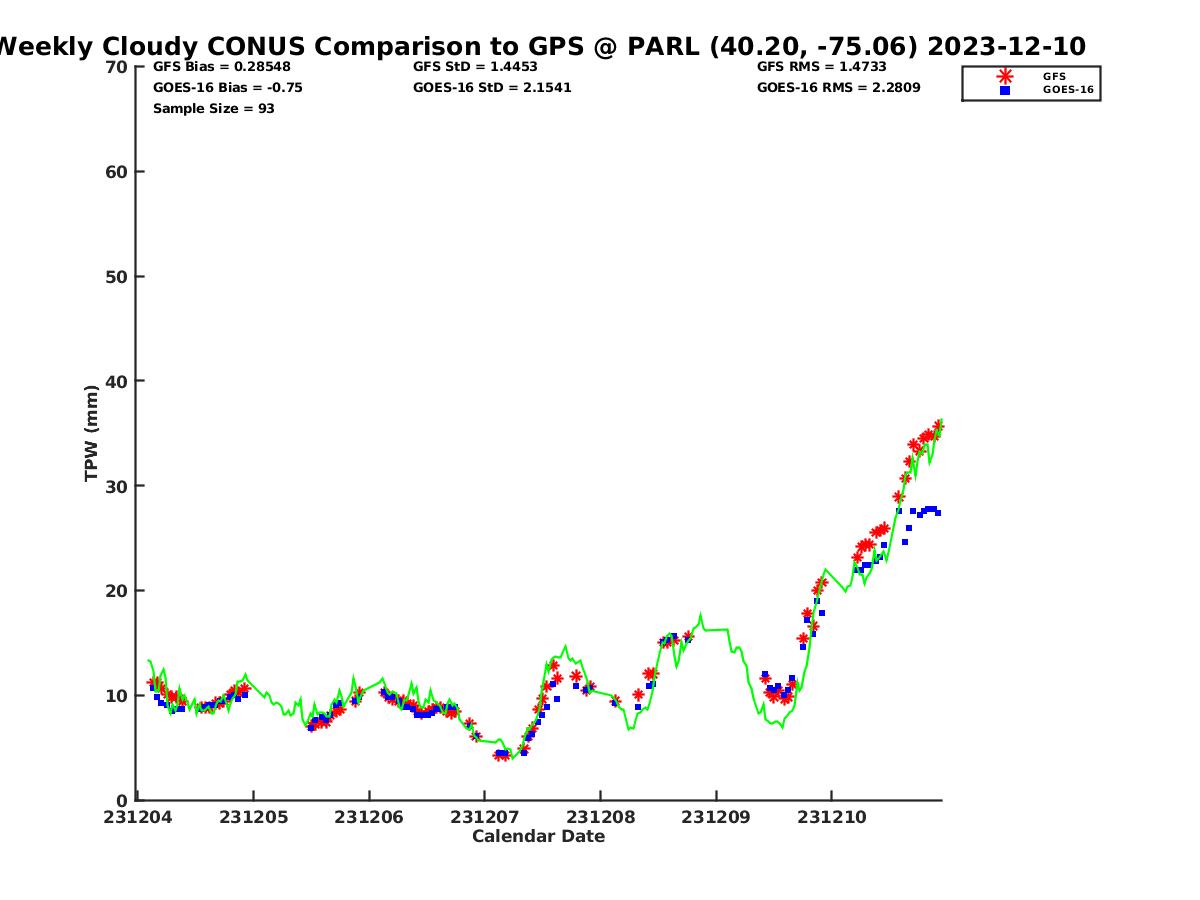Click the 231204 x-axis tick label
The width and height of the screenshot is (1200, 900).
[138, 818]
